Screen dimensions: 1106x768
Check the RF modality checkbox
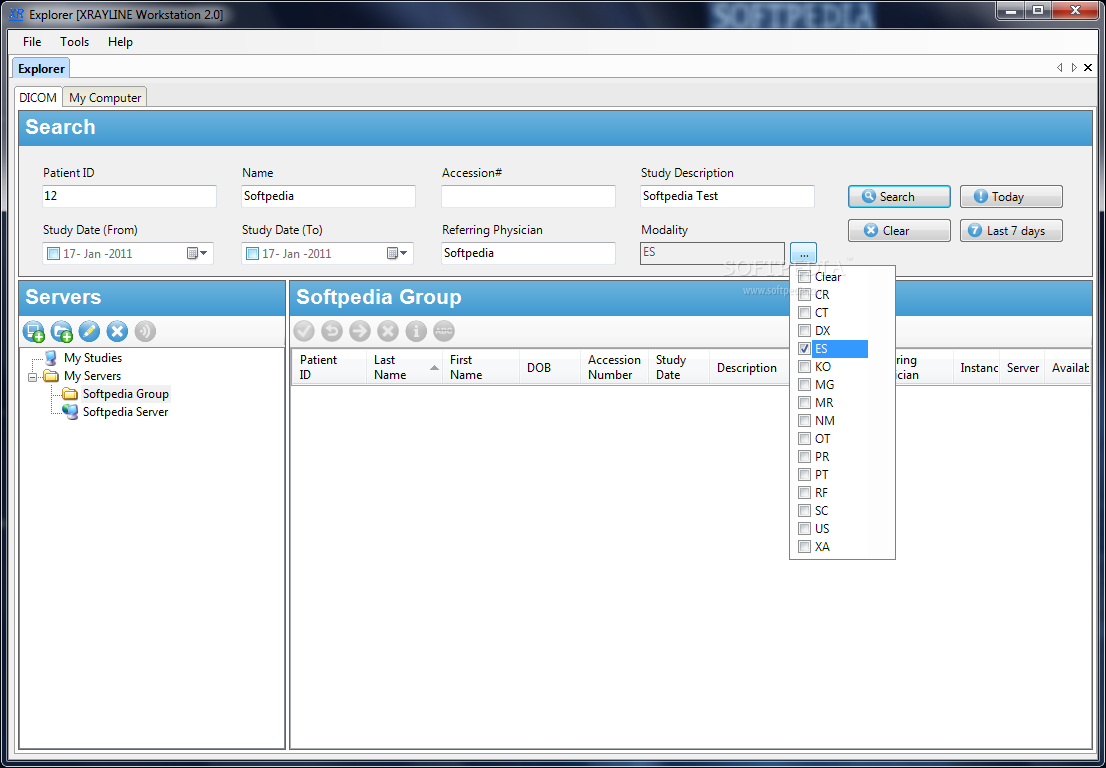[x=804, y=492]
